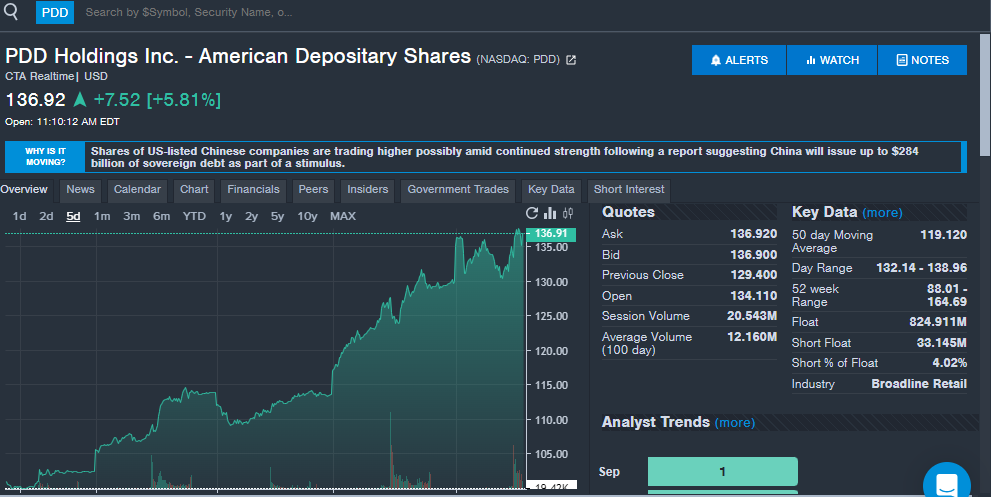Open the external link icon beside NASDAQ: PDD

point(571,60)
